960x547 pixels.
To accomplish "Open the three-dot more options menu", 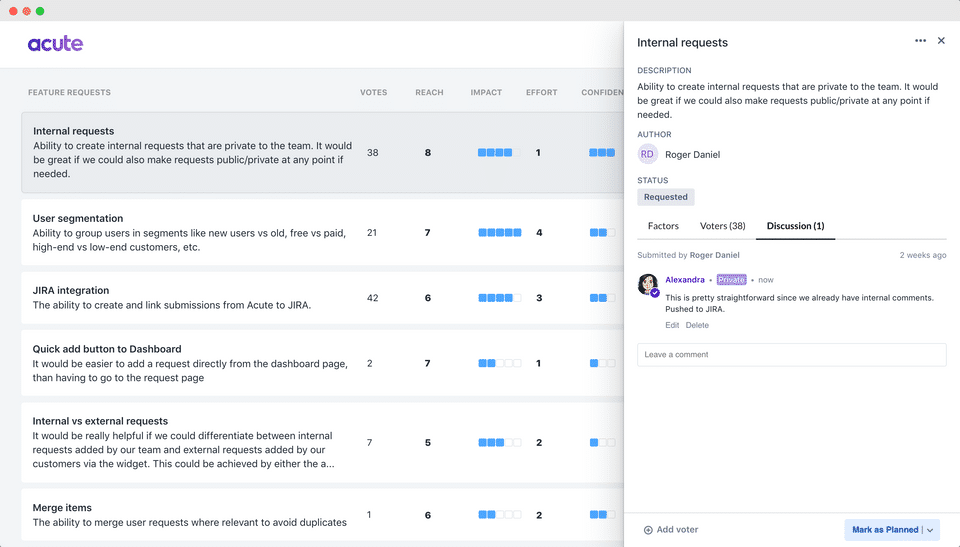I will tap(920, 40).
